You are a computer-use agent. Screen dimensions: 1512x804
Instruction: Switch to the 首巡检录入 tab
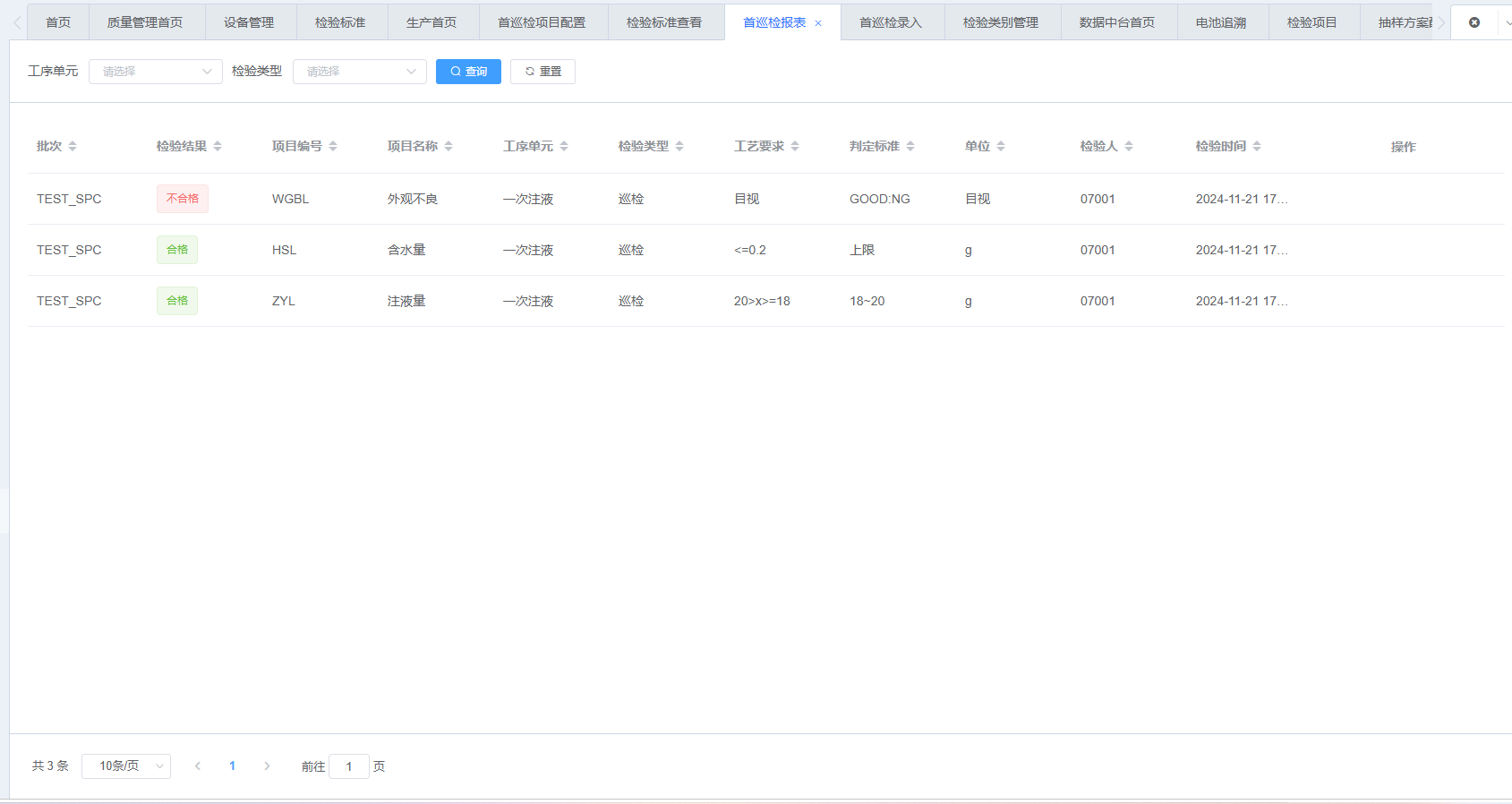(x=891, y=22)
